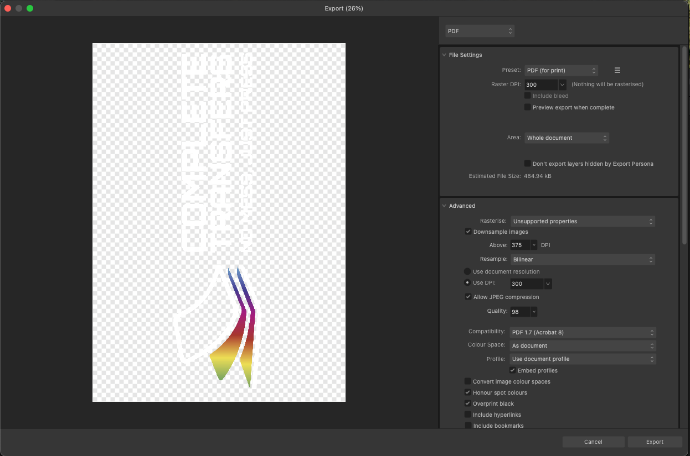The image size is (690, 456).
Task: Open the Area Whole document dropdown
Action: tap(566, 138)
